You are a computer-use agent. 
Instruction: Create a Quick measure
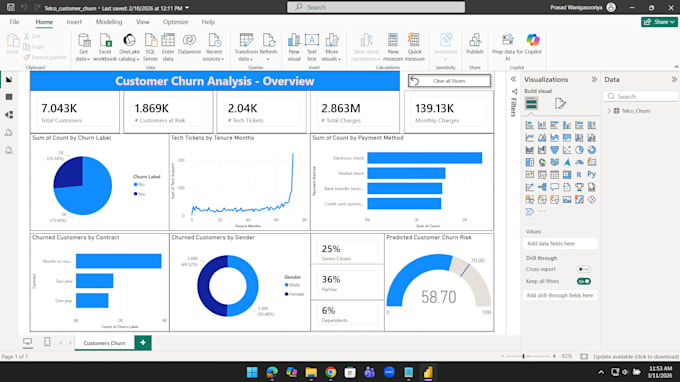tap(414, 47)
